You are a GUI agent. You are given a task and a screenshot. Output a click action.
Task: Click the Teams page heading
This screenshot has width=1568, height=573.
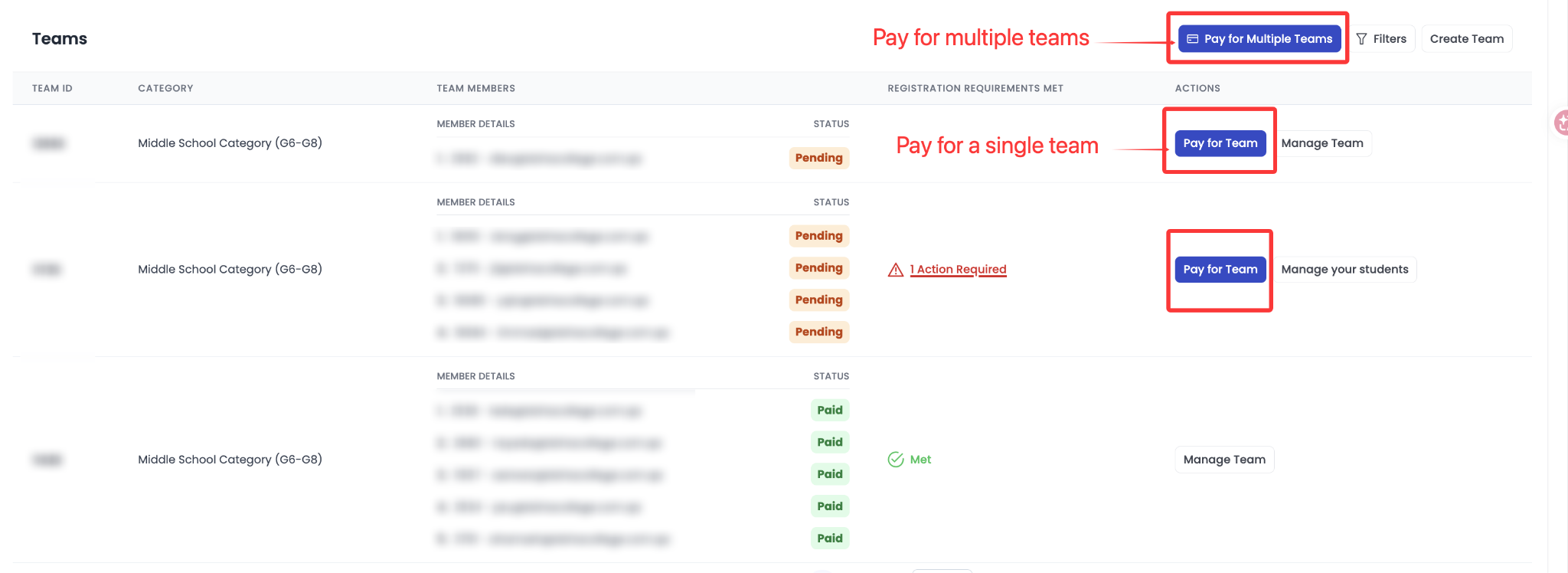60,39
